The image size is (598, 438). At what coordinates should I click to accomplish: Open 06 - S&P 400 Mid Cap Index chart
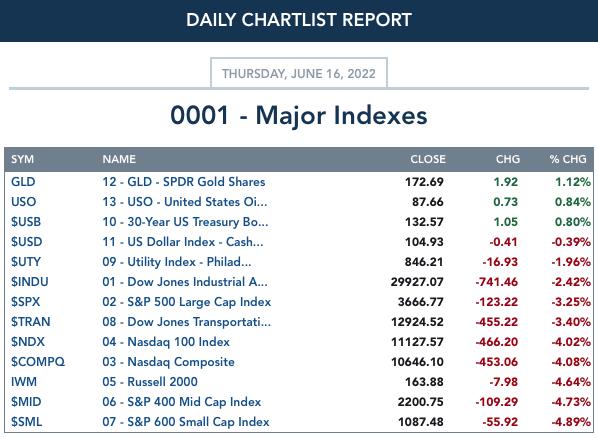coord(182,402)
